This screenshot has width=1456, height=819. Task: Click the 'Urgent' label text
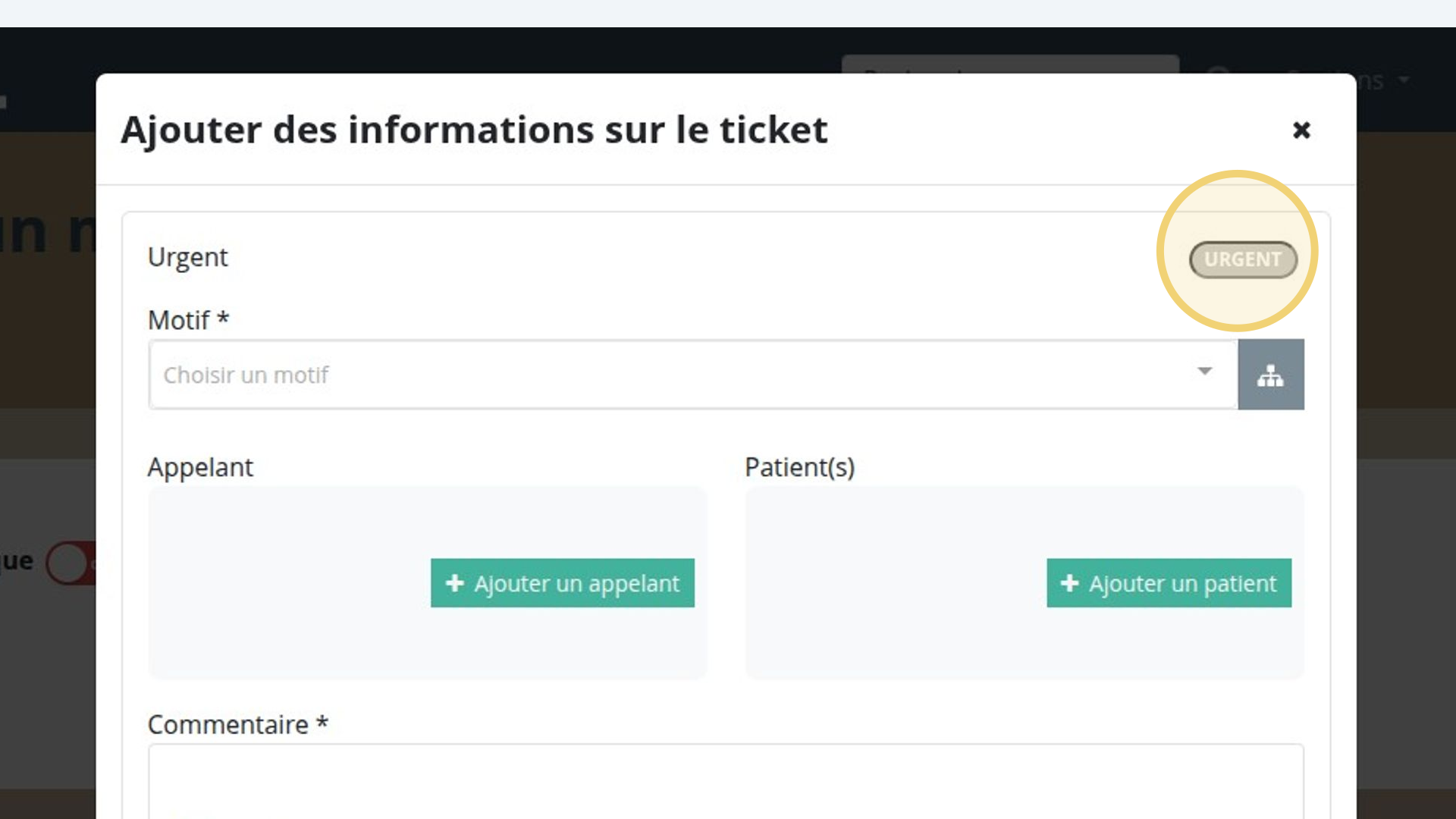[187, 258]
